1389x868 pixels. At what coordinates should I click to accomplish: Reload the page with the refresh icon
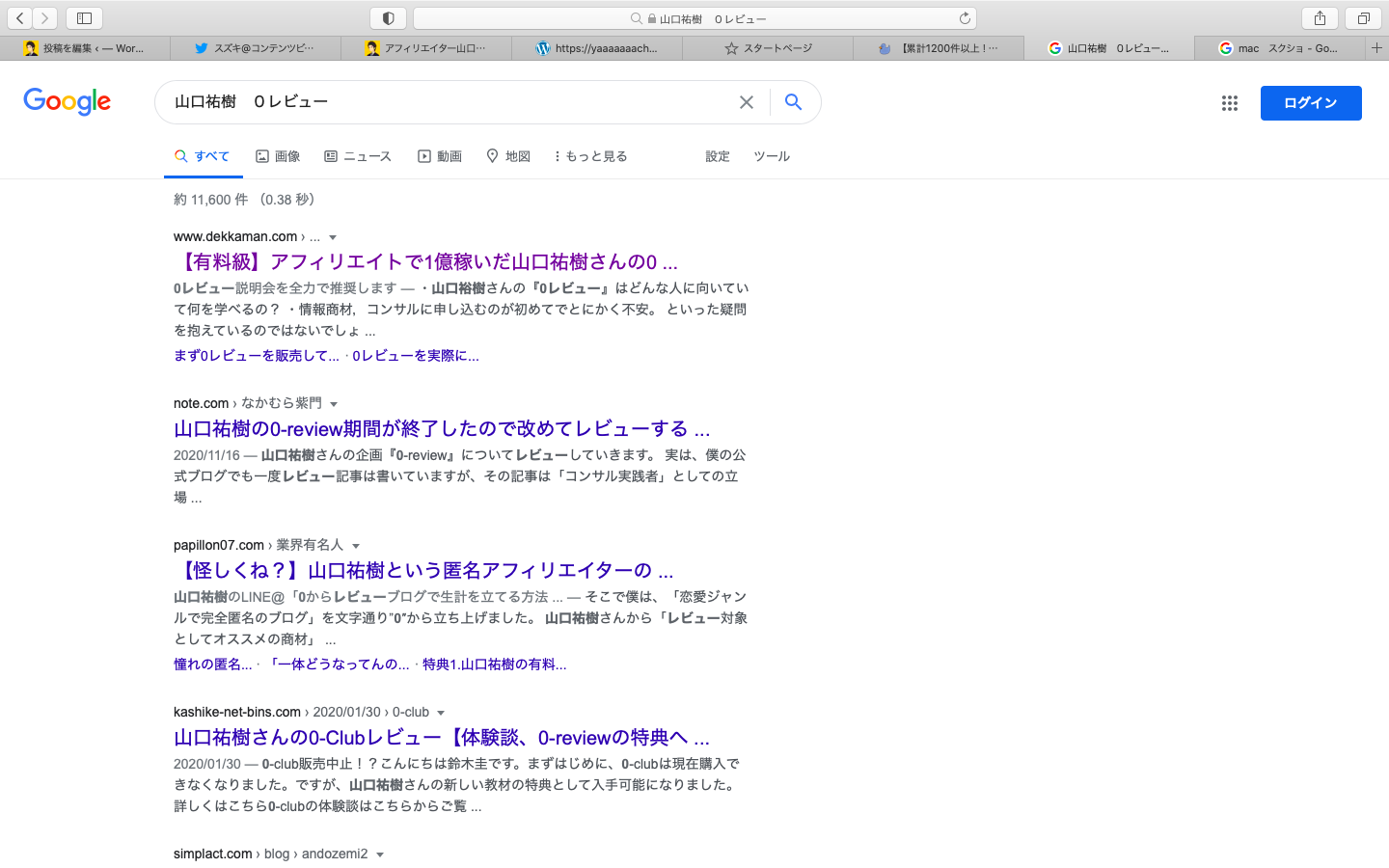pyautogui.click(x=965, y=18)
